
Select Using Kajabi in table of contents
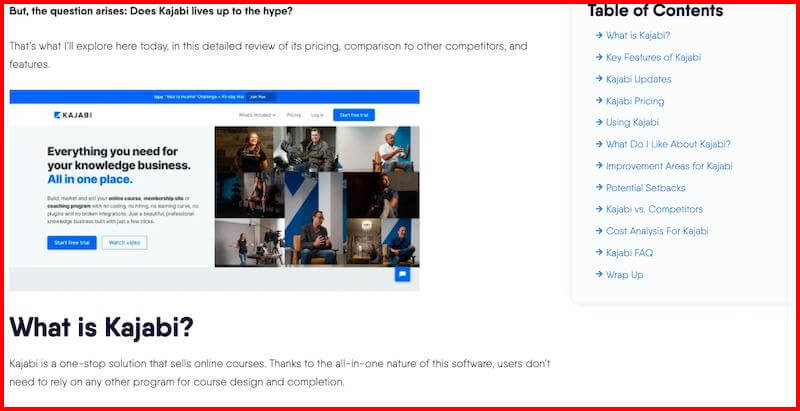click(632, 122)
